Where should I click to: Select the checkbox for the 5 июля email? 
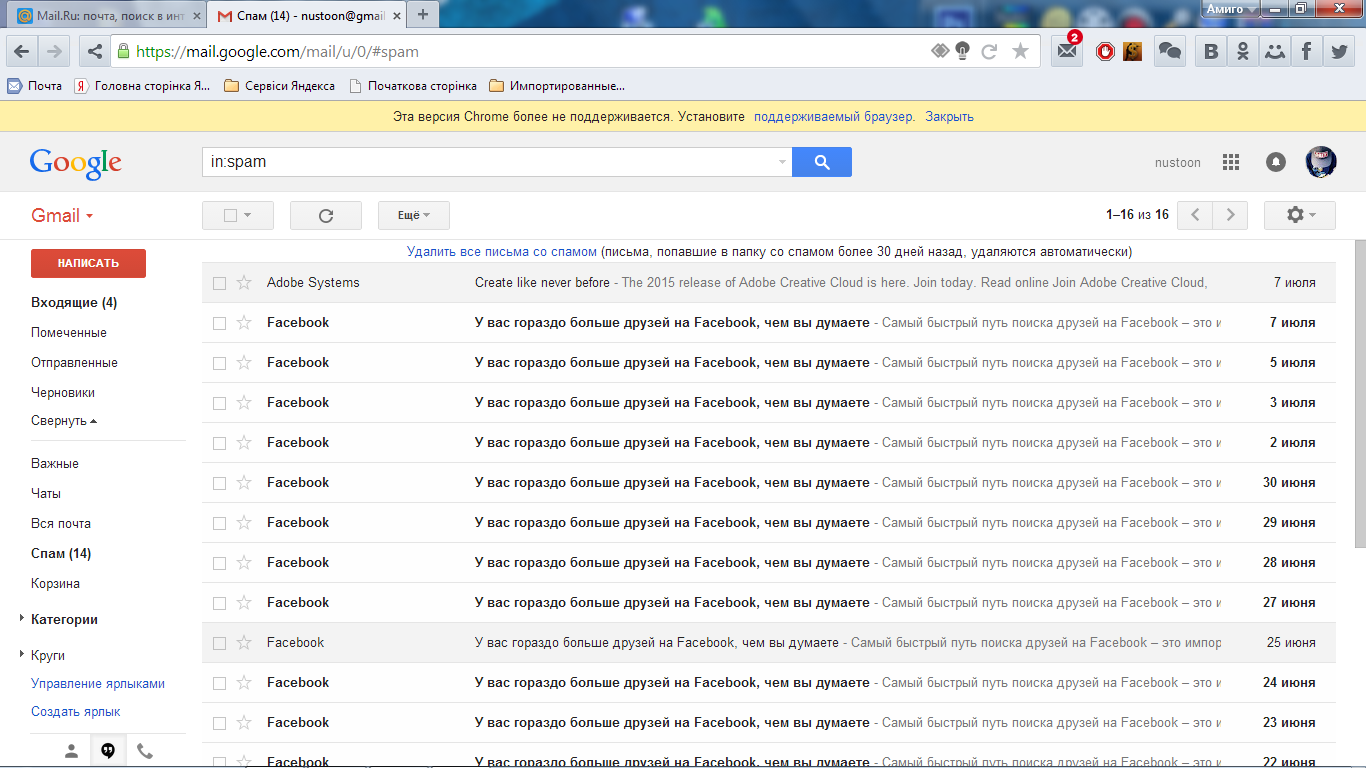pyautogui.click(x=219, y=363)
